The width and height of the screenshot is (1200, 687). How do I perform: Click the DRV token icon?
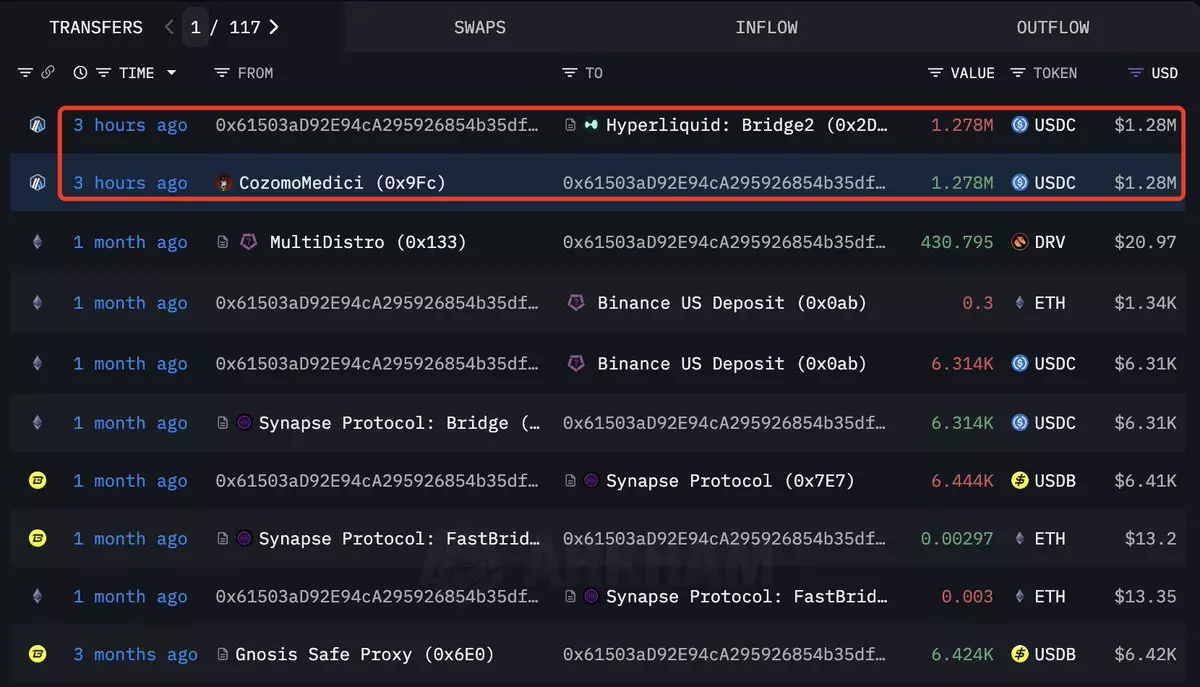(x=1020, y=242)
